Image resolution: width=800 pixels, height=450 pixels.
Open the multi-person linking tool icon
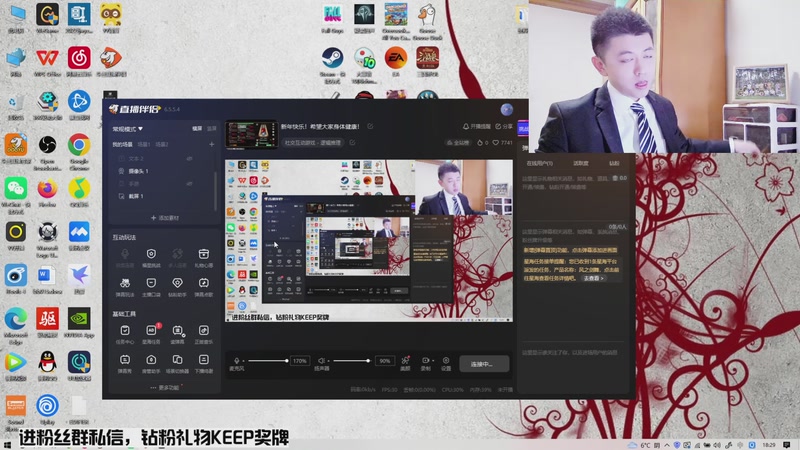pyautogui.click(x=177, y=258)
